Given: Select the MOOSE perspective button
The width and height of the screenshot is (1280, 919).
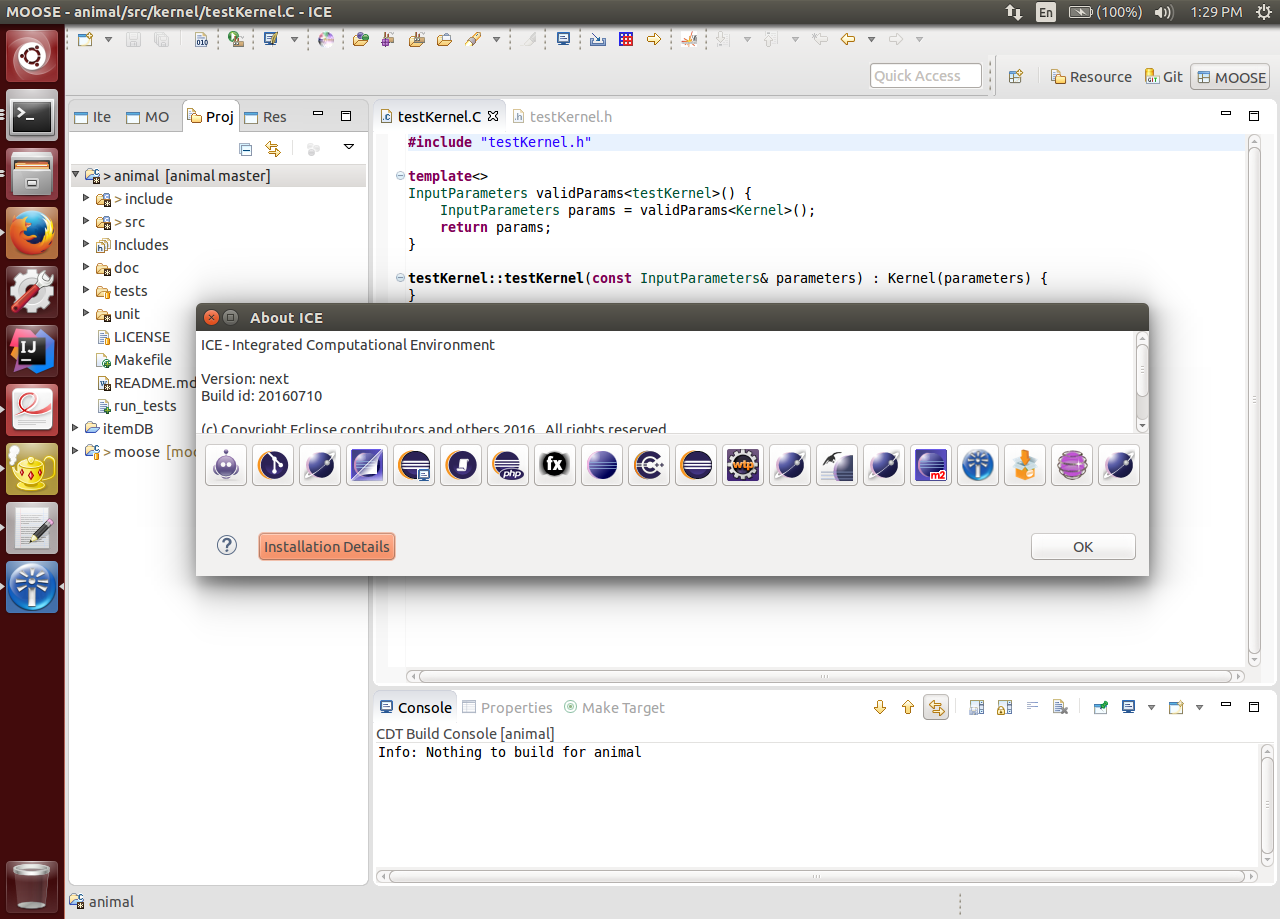Looking at the screenshot, I should point(1230,77).
